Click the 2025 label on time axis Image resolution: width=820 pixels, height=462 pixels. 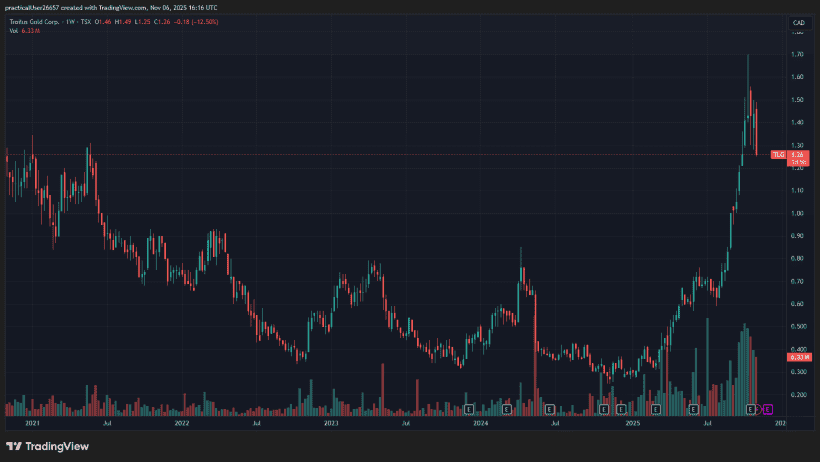point(632,423)
